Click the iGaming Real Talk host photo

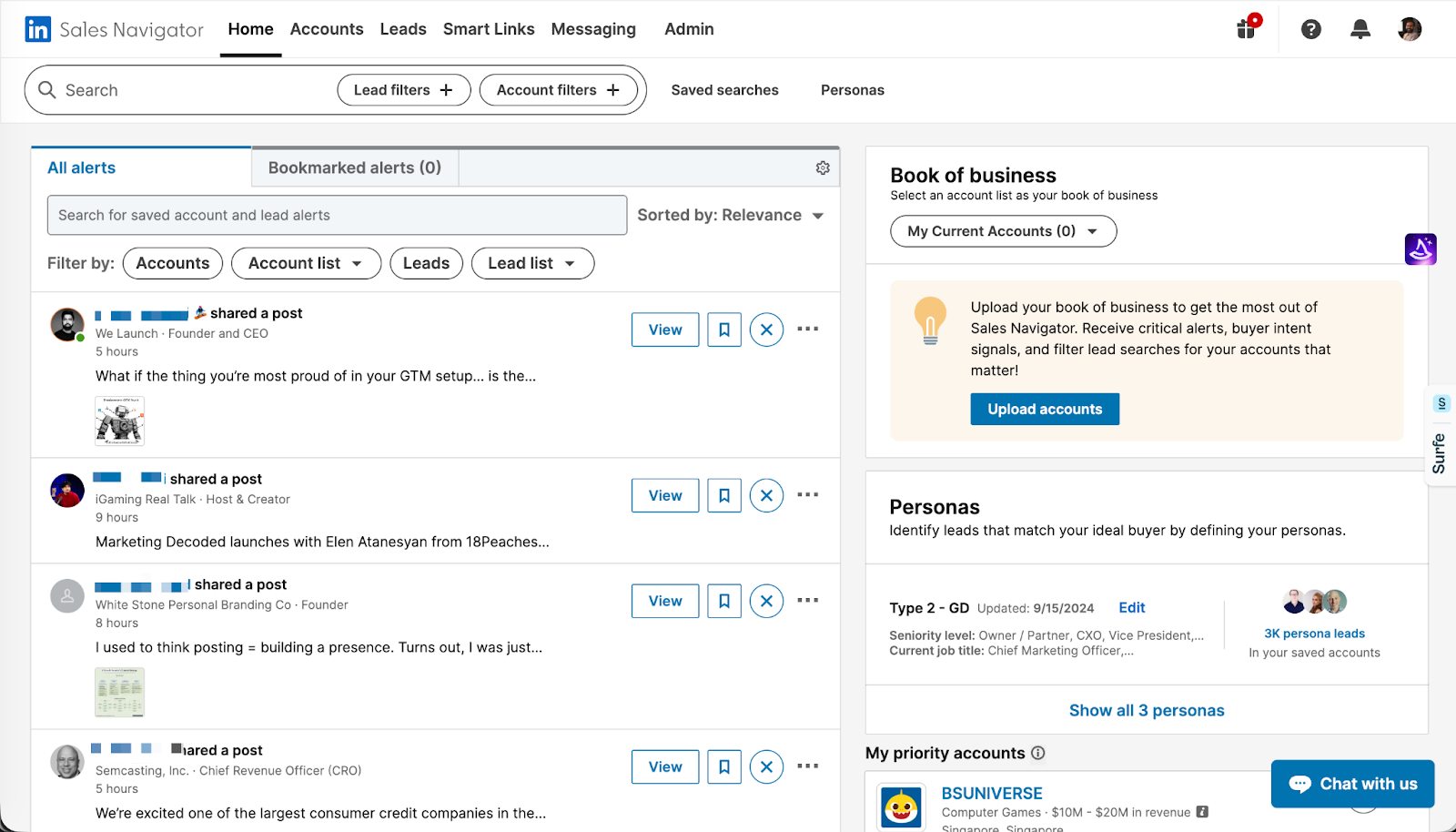coord(67,491)
